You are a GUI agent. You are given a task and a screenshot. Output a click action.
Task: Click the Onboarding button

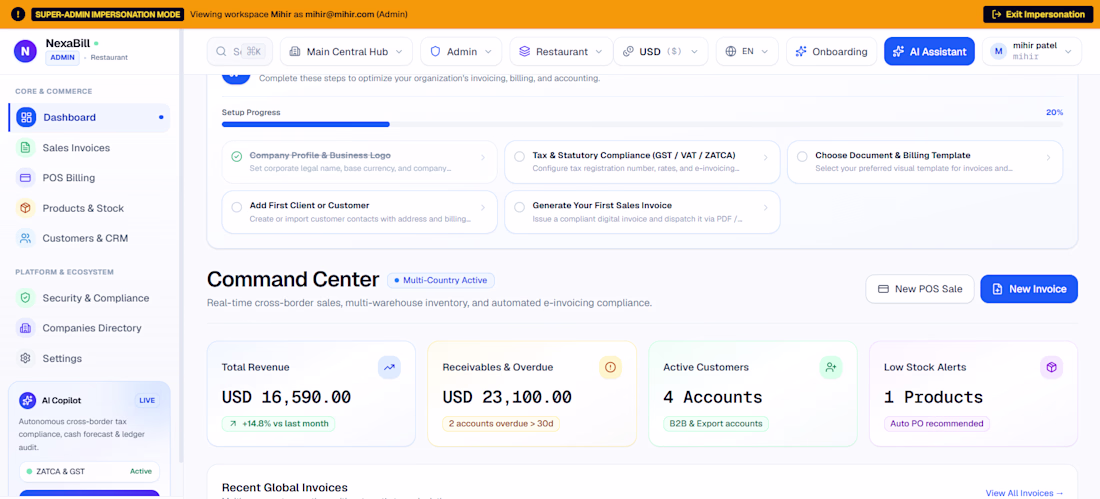[831, 51]
